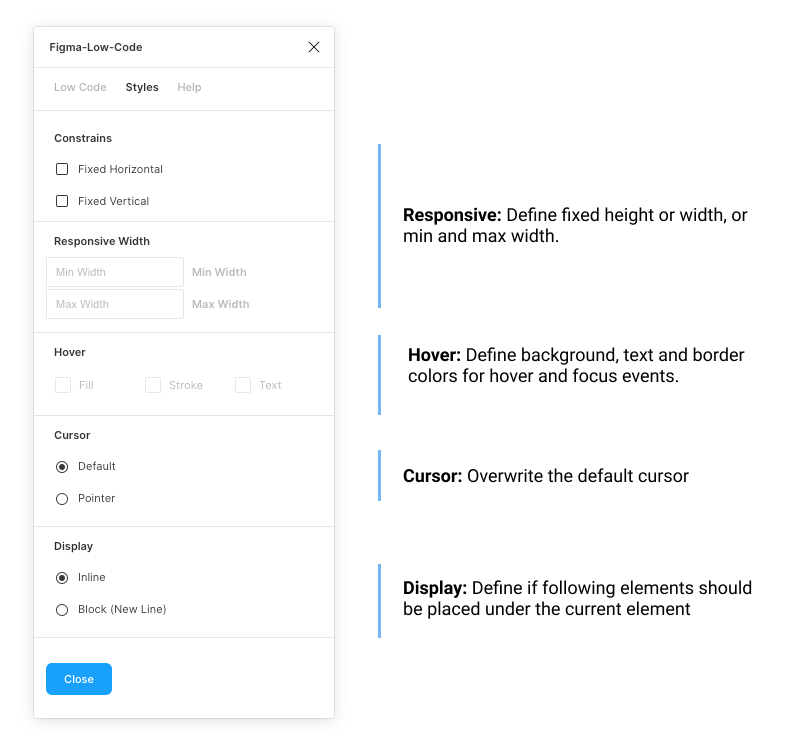Switch to the Low Code tab
Screen dimensions: 805x745
[80, 87]
